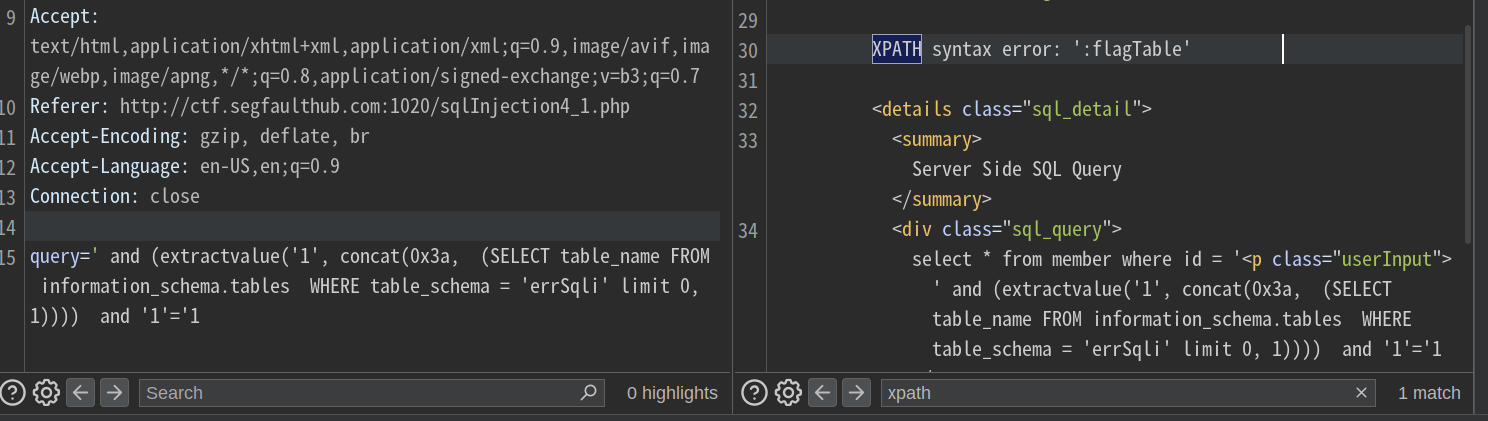Click highlighted XPATH word in response
Screen dimensions: 1488x421
897,49
